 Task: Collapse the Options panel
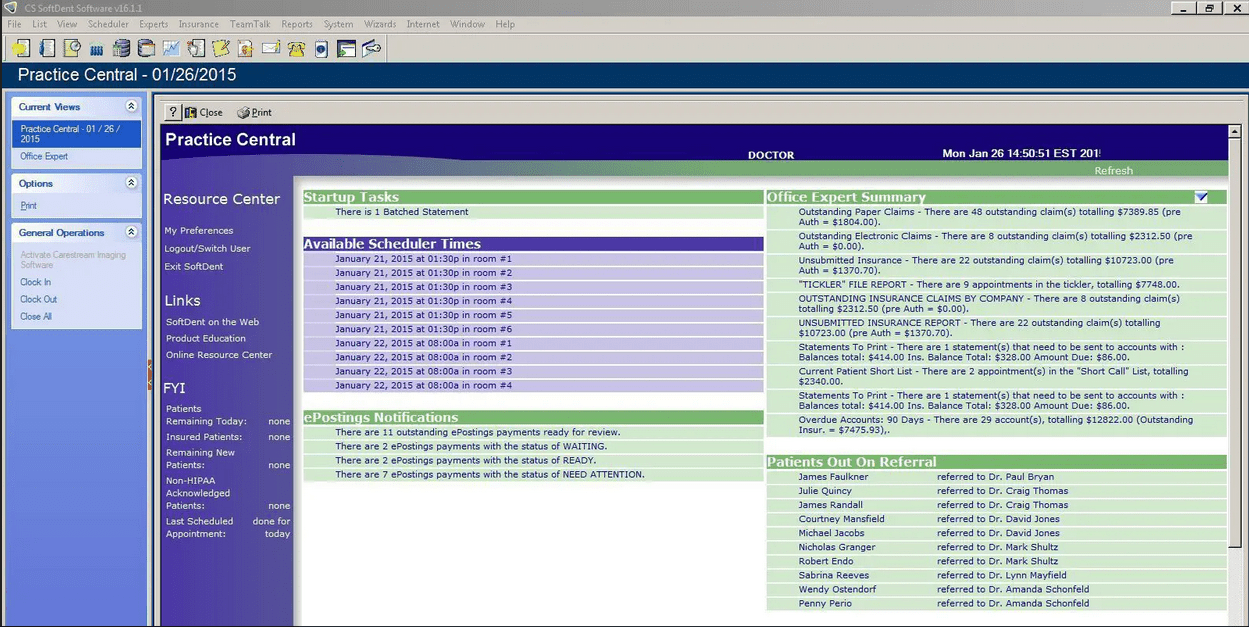click(x=131, y=184)
